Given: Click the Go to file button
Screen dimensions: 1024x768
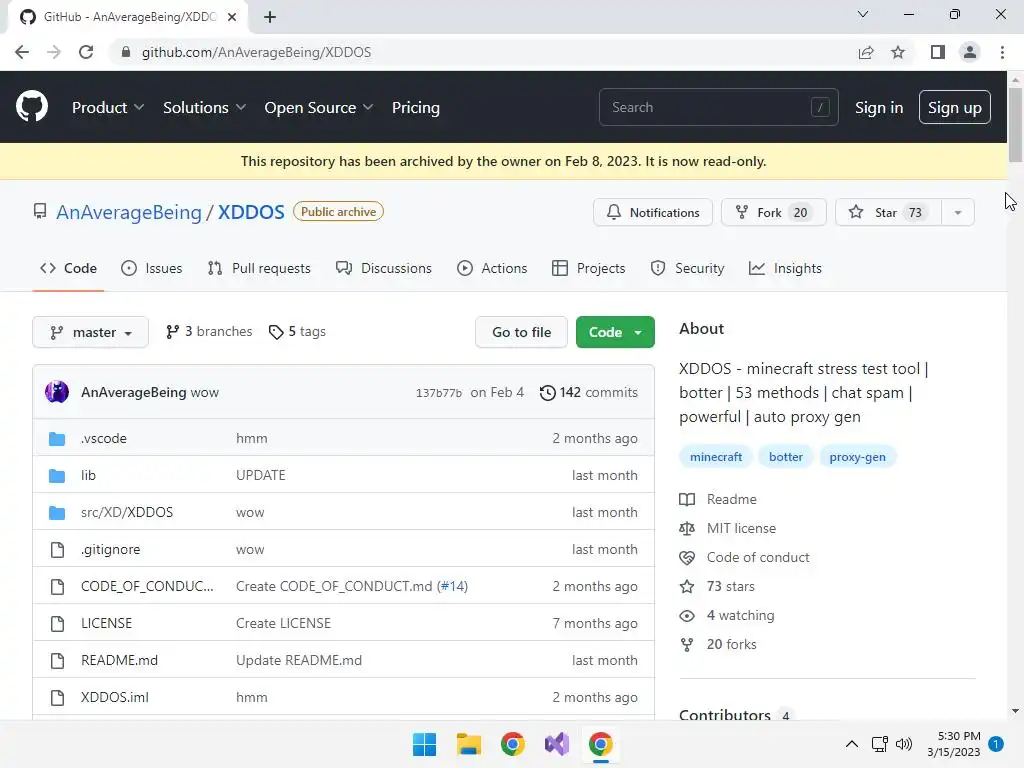Looking at the screenshot, I should pos(521,332).
